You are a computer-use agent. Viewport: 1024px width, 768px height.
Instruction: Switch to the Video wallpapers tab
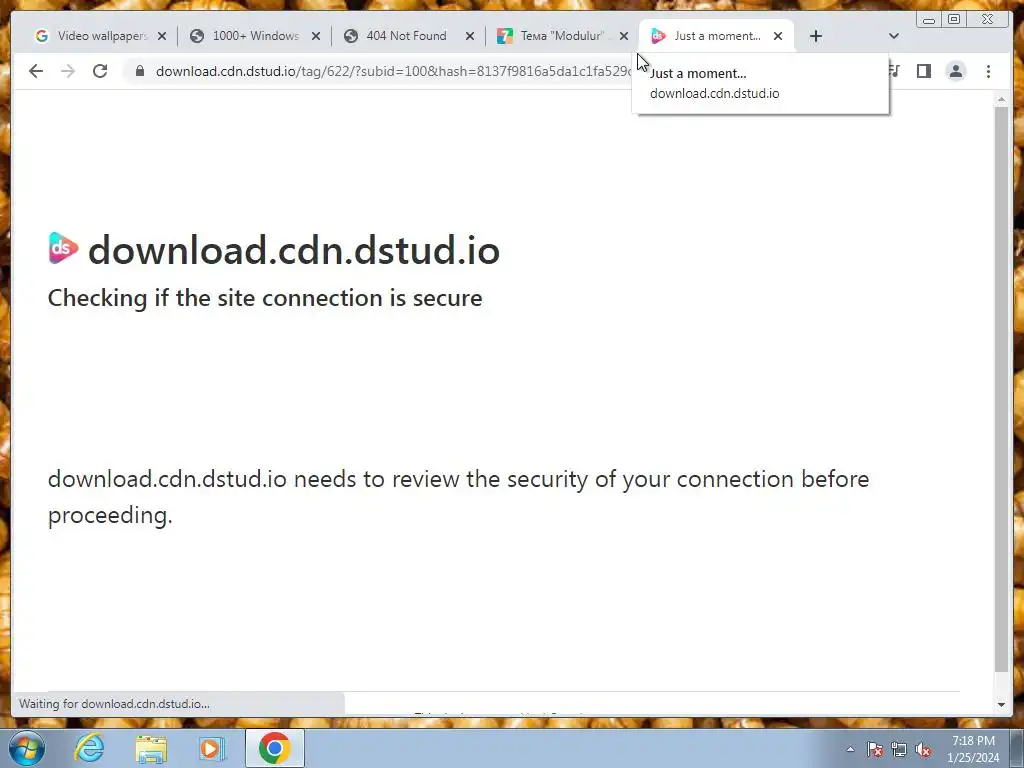click(101, 36)
